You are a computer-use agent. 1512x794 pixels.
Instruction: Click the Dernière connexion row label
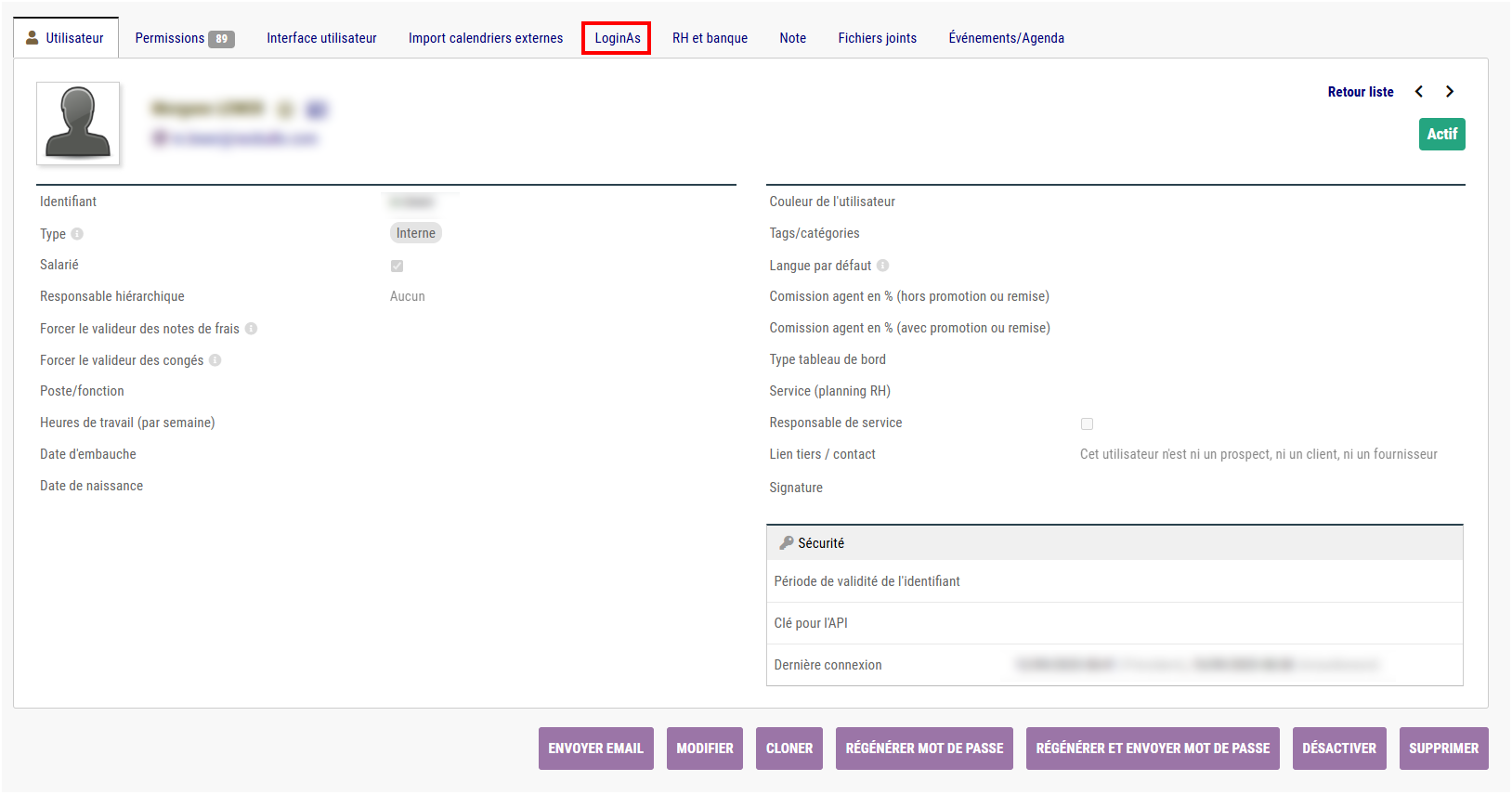pyautogui.click(x=828, y=665)
